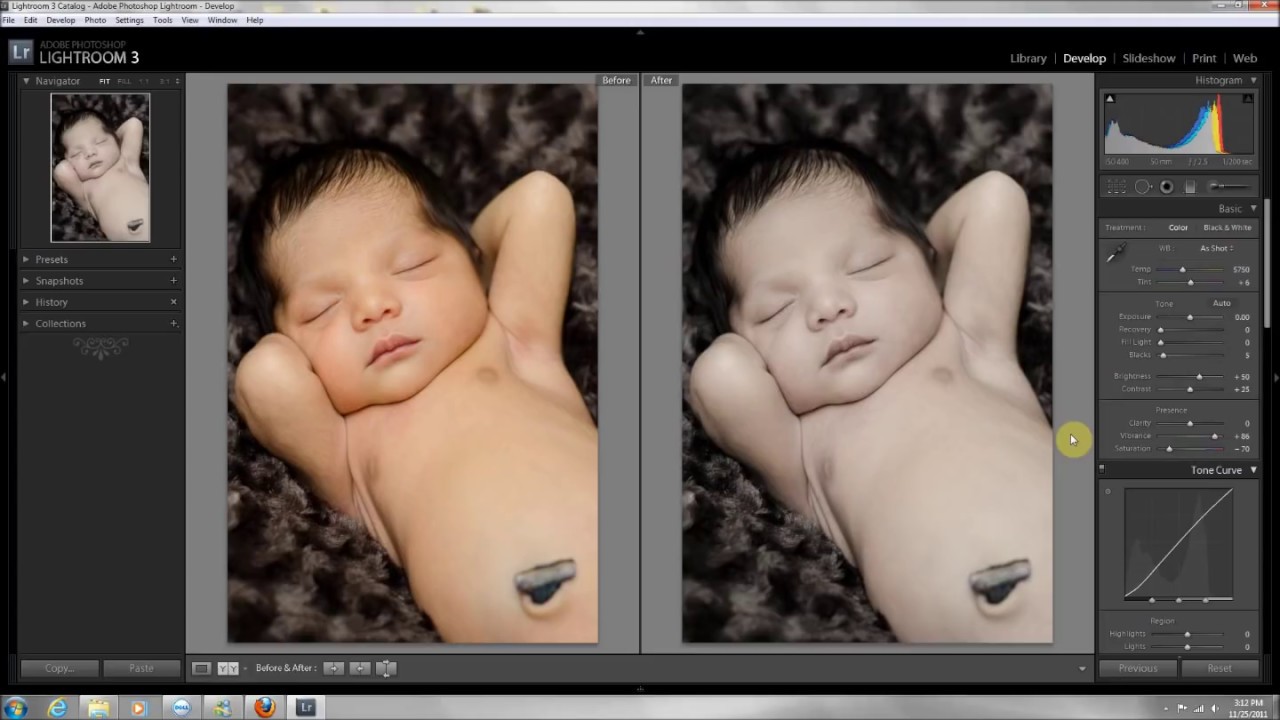Set treatment to Black & White
The width and height of the screenshot is (1280, 720).
1227,228
